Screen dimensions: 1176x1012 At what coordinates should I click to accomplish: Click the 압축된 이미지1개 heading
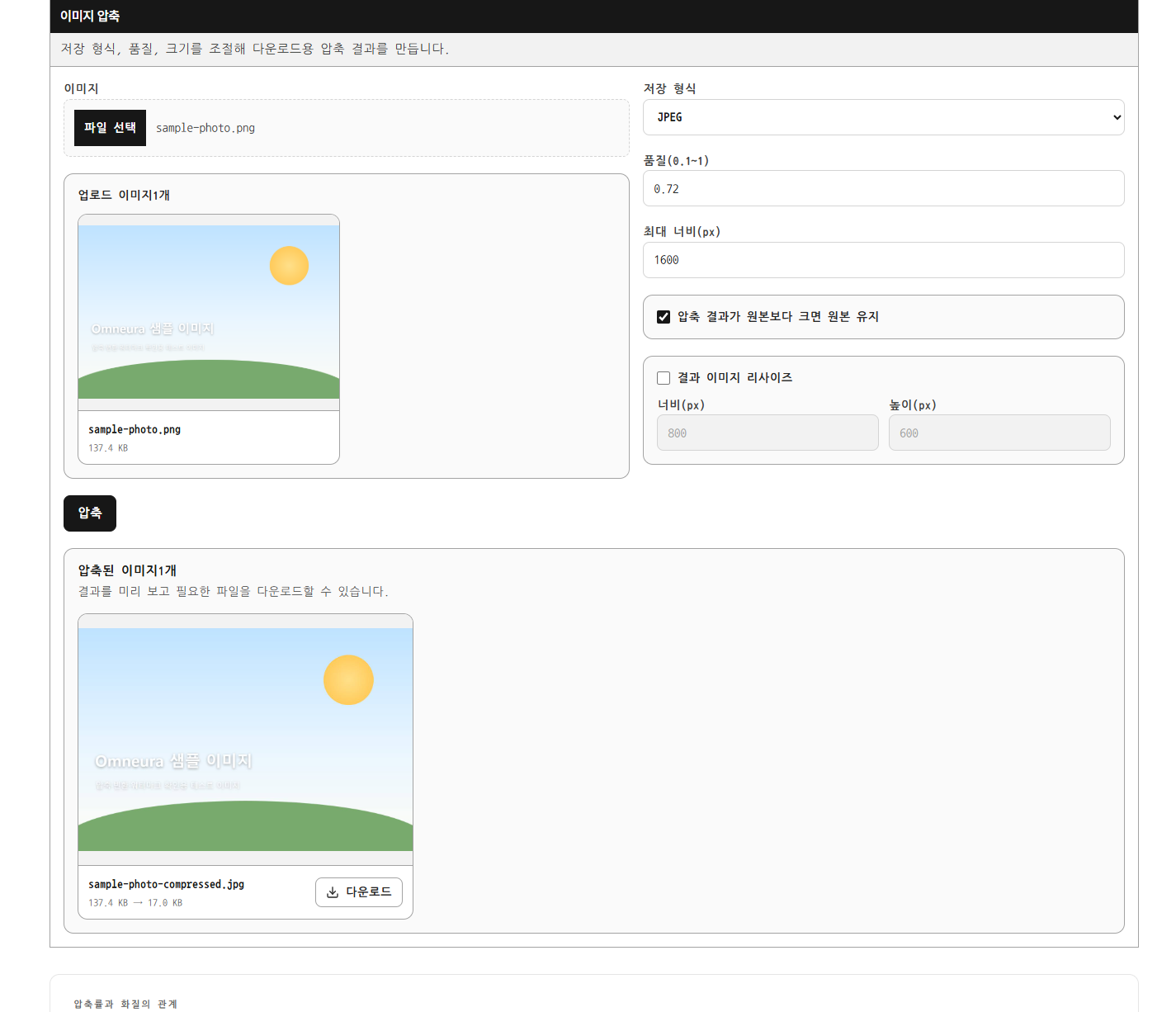(127, 570)
